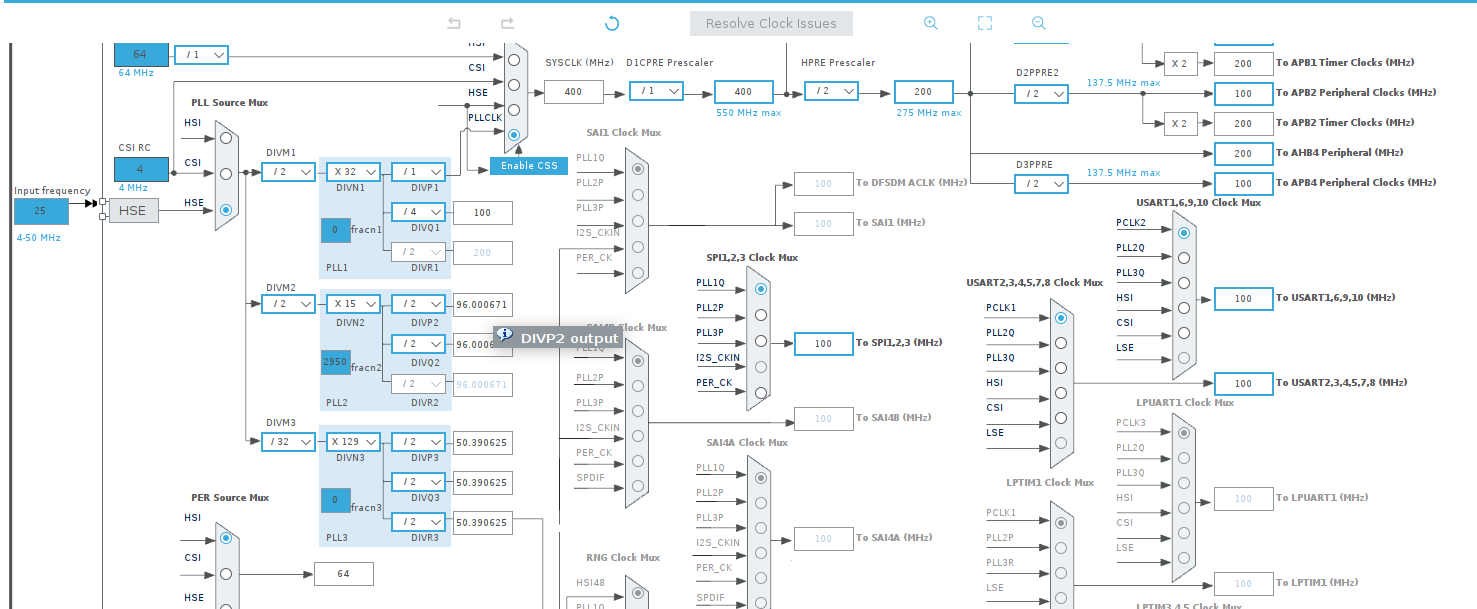Click the zoom-out magnifier icon
1477x609 pixels.
pyautogui.click(x=1038, y=23)
